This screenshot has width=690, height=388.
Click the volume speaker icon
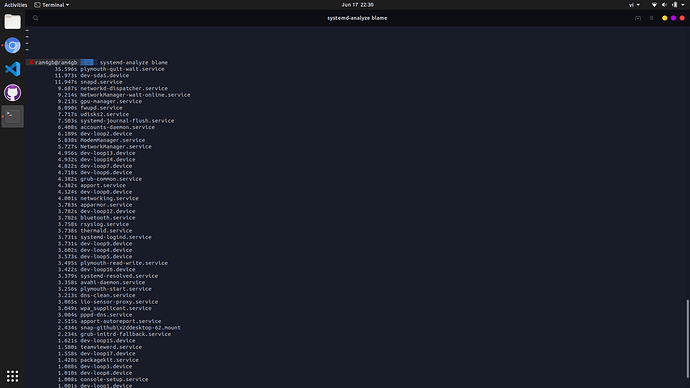pyautogui.click(x=664, y=5)
